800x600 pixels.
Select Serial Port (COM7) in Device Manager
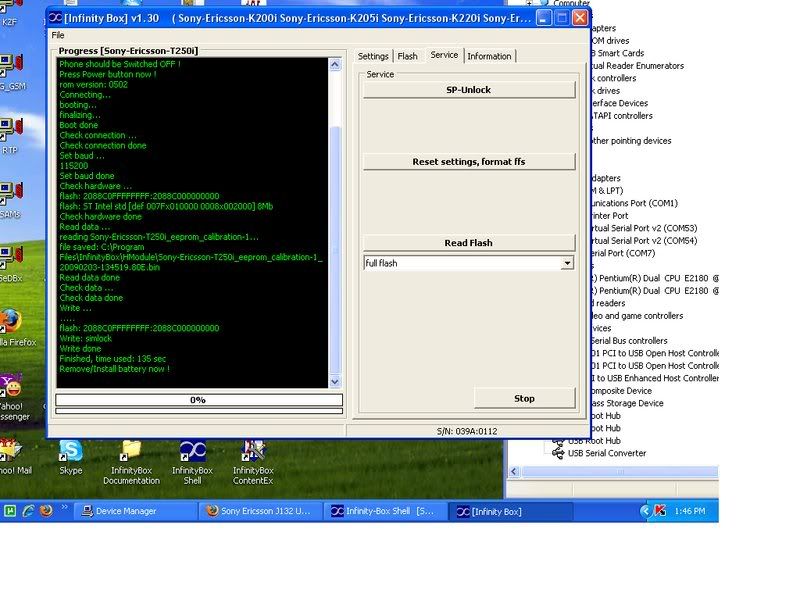623,253
